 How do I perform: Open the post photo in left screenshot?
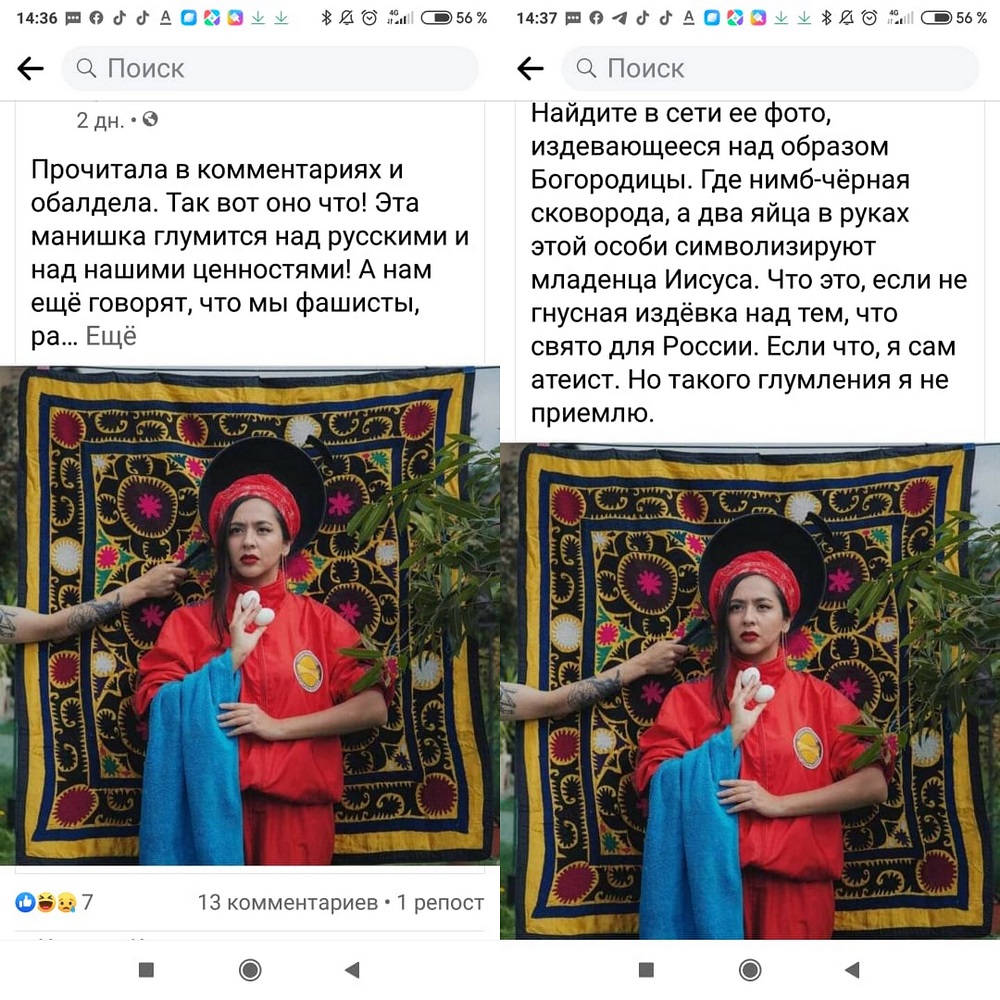[250, 616]
